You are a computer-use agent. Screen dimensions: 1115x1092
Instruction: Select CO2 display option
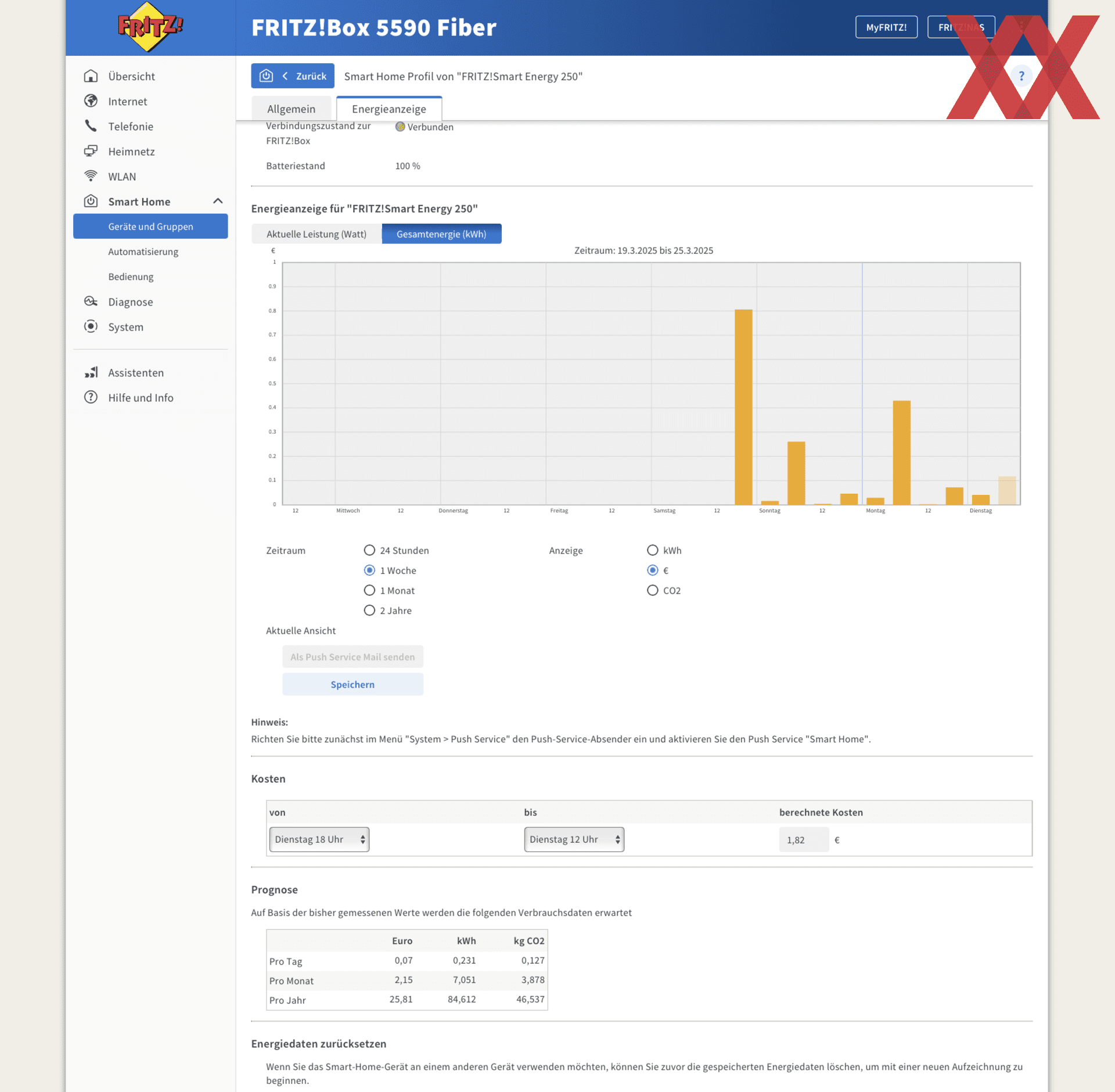pyautogui.click(x=653, y=590)
